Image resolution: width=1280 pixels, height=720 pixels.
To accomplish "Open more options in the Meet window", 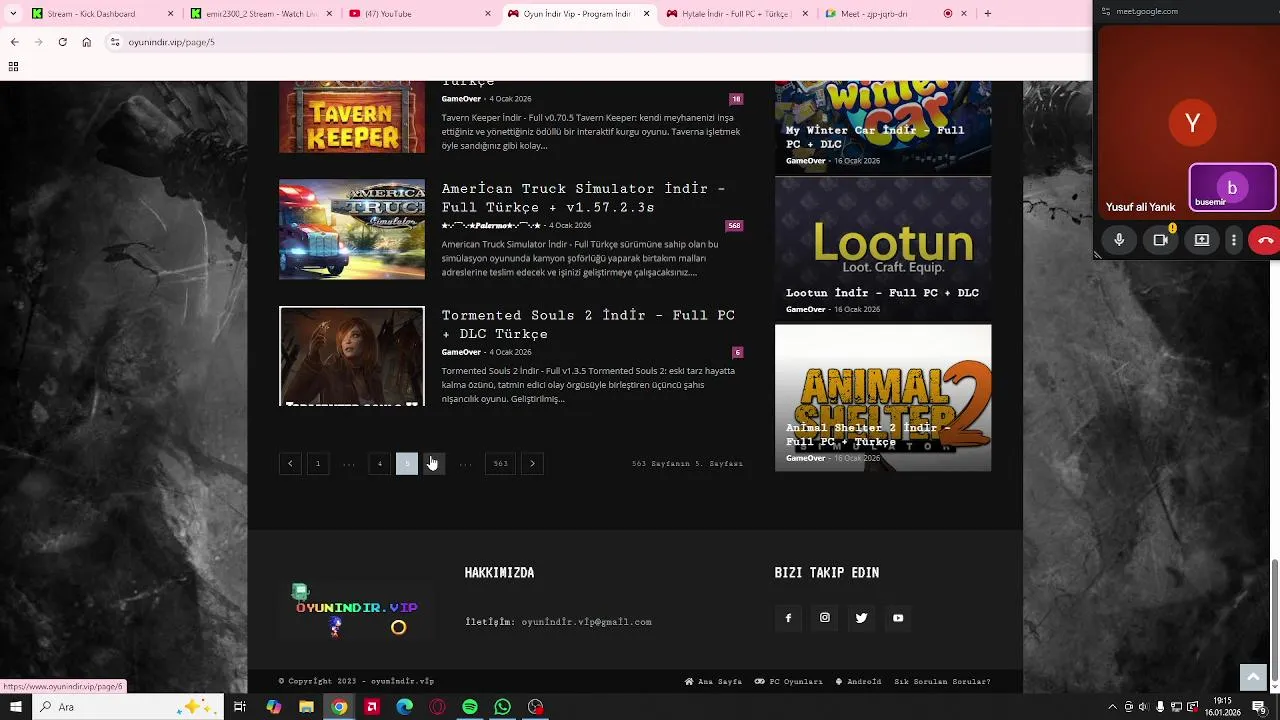I will [1235, 240].
